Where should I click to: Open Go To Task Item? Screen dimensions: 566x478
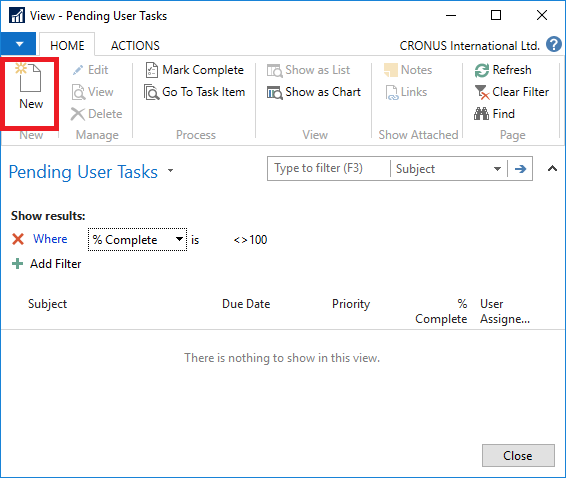[194, 92]
